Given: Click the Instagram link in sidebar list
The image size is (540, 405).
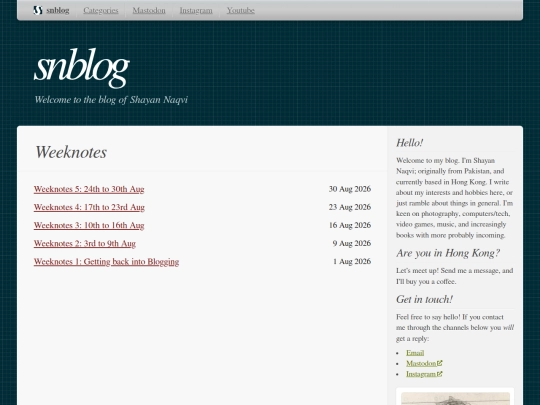Looking at the screenshot, I should [x=421, y=374].
